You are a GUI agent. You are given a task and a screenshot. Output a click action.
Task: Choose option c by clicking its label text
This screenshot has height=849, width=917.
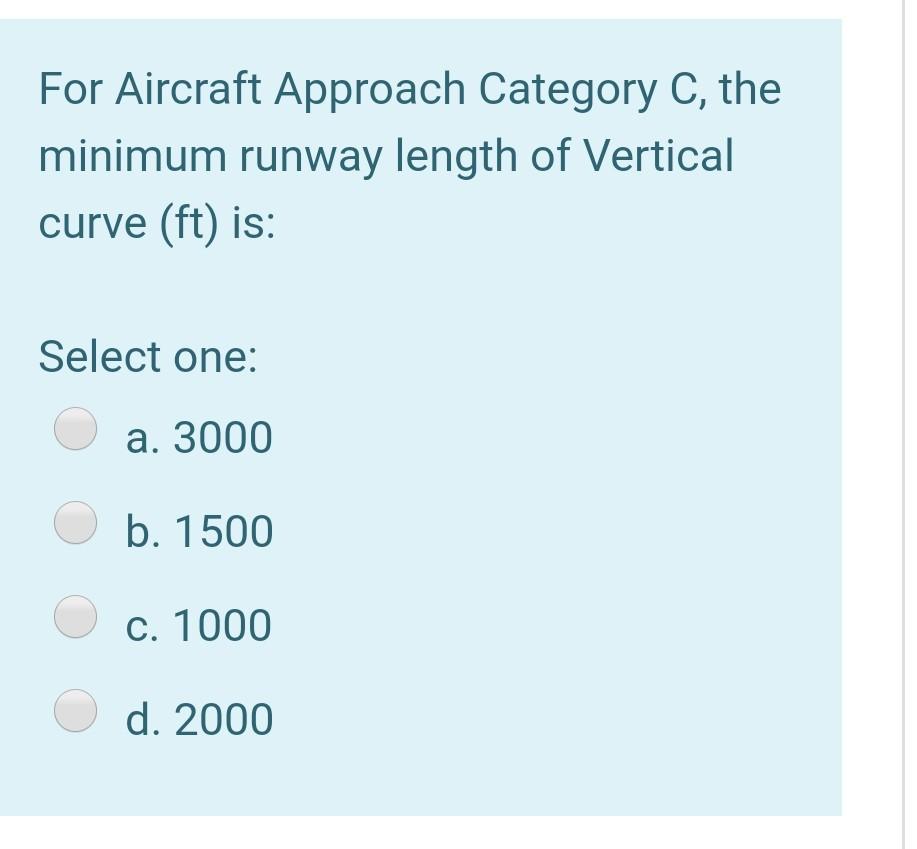198,625
